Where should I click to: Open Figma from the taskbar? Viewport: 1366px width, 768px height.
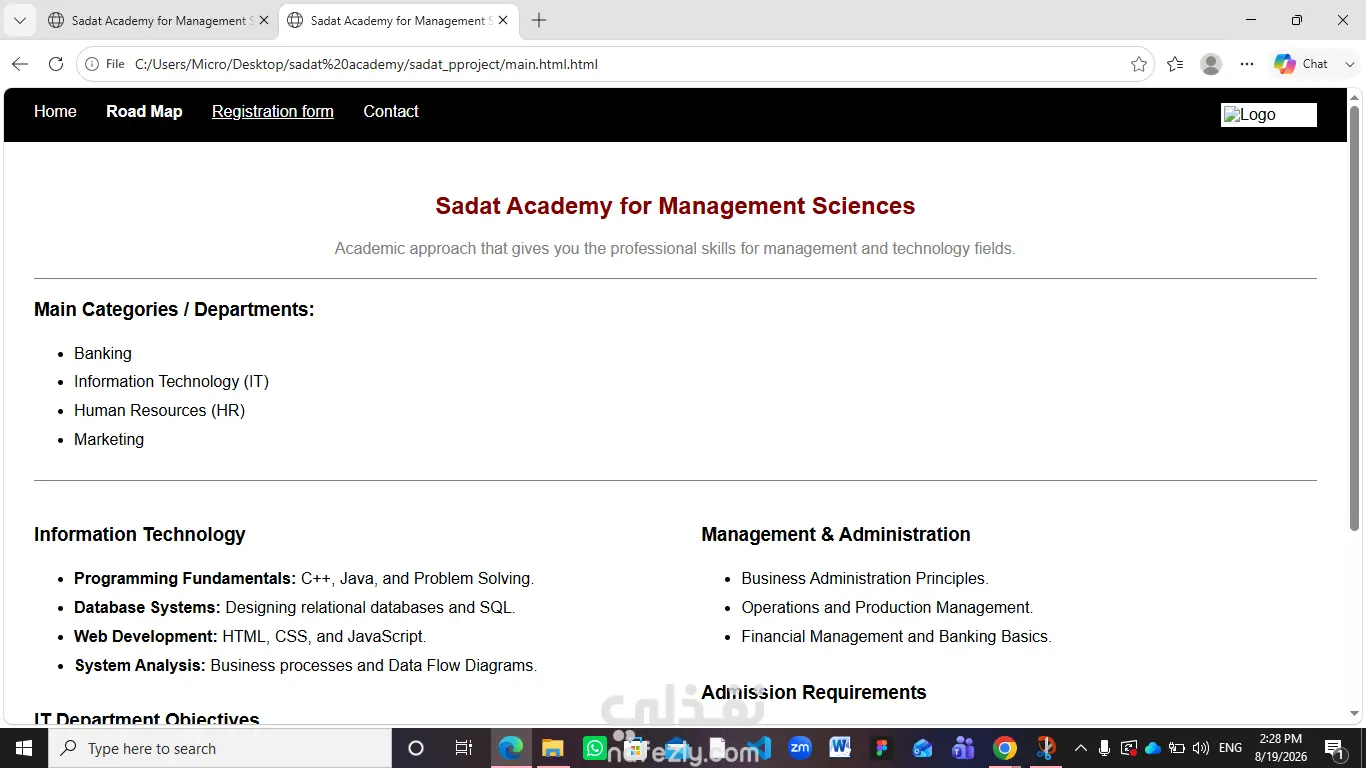882,748
